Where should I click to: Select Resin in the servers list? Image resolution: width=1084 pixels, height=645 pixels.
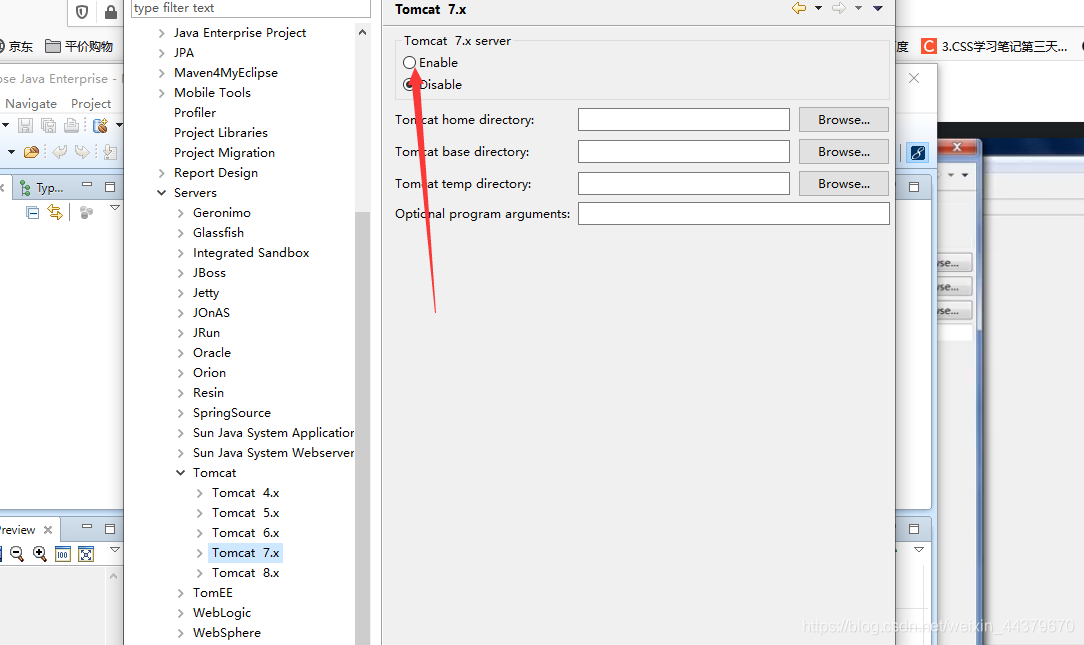208,393
